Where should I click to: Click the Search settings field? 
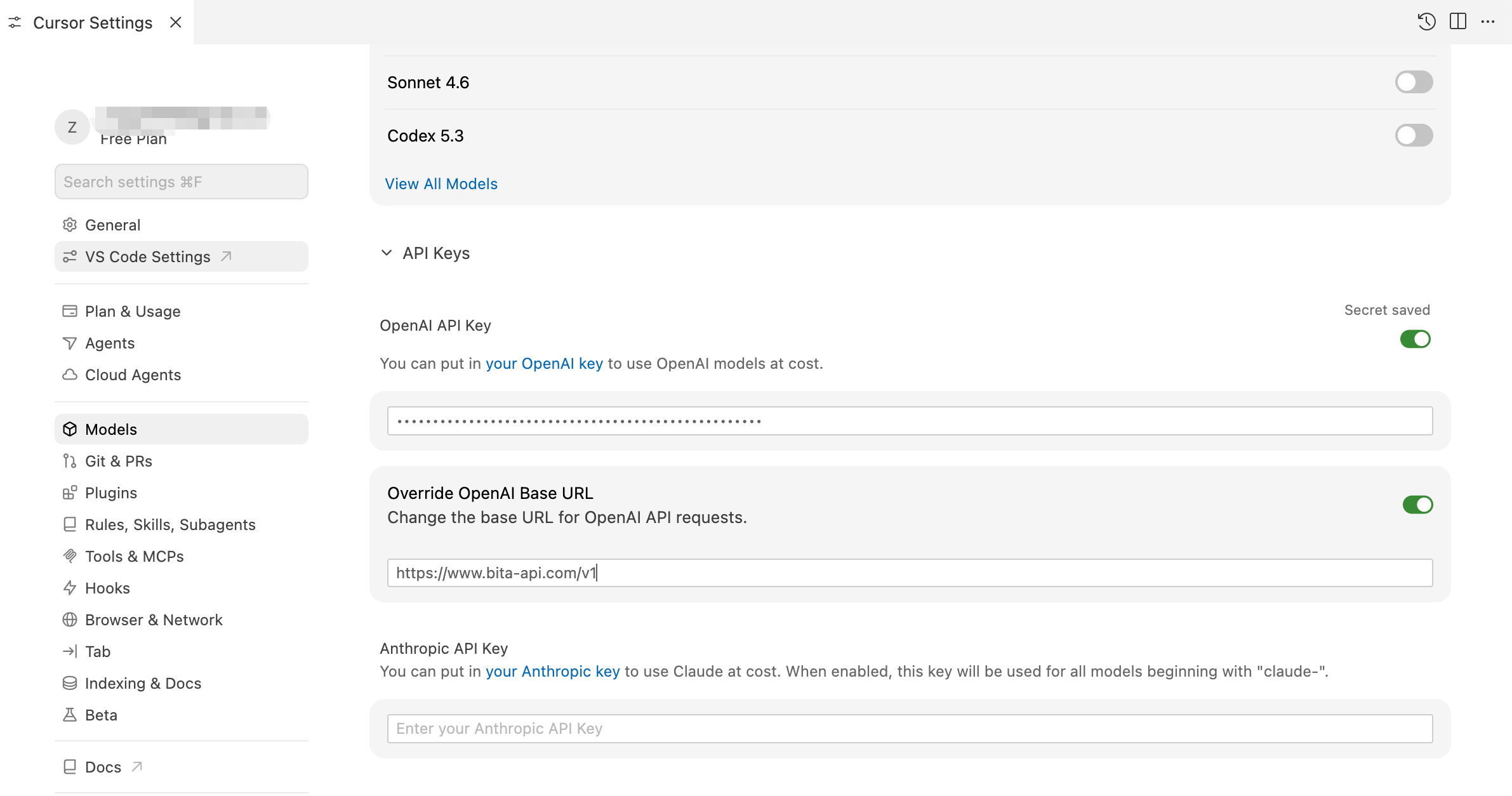pyautogui.click(x=181, y=182)
